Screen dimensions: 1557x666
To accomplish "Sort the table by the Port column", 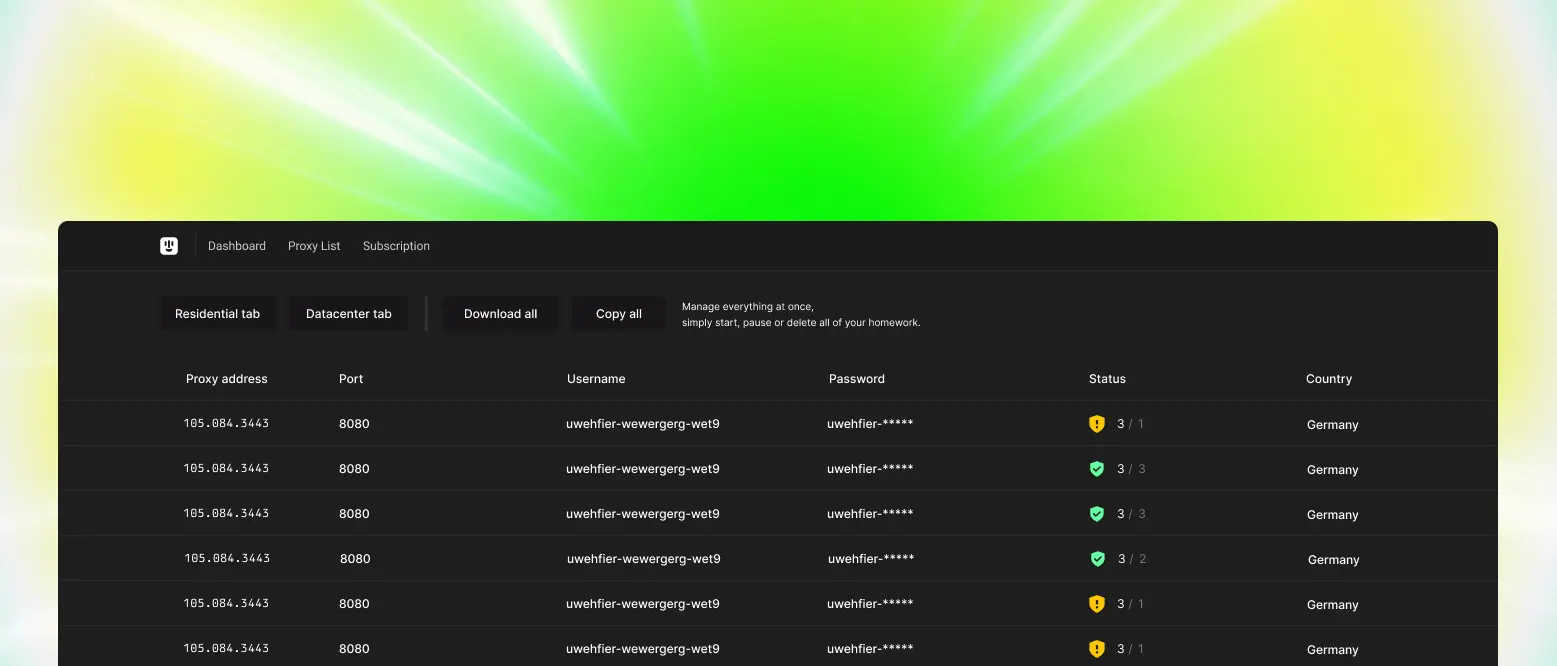I will (x=351, y=378).
